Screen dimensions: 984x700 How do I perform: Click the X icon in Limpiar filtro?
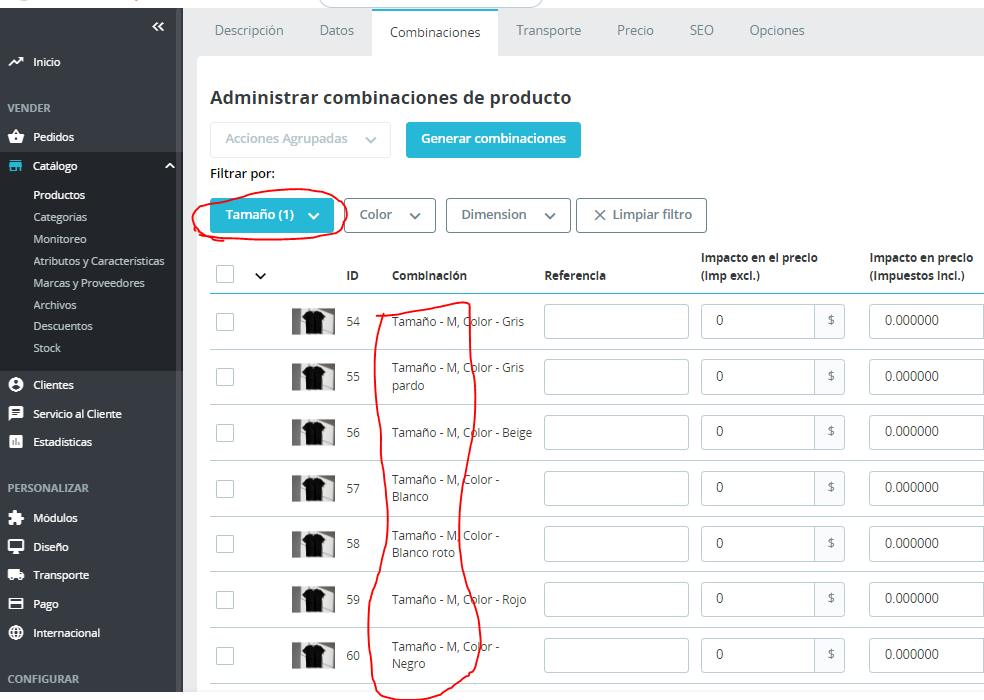click(599, 215)
